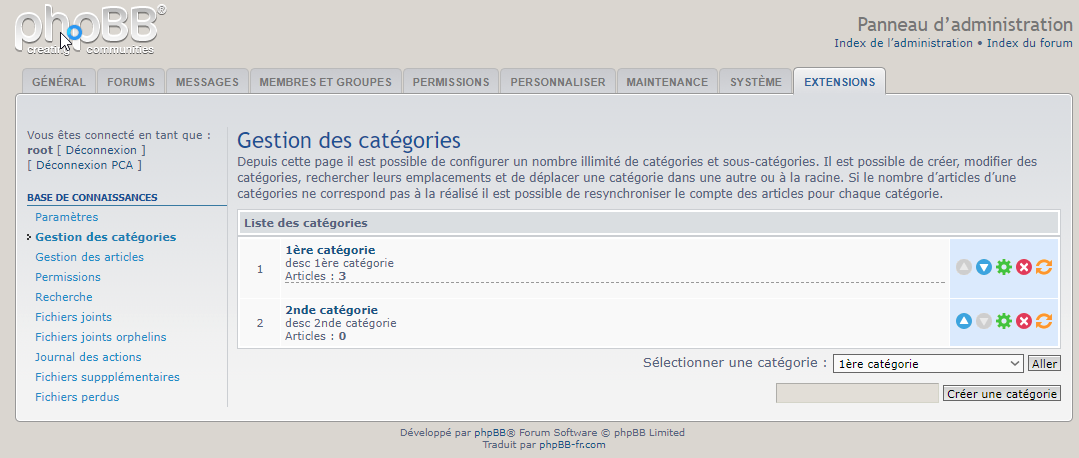The width and height of the screenshot is (1079, 458).
Task: Click the phpBB logo
Action: point(90,30)
